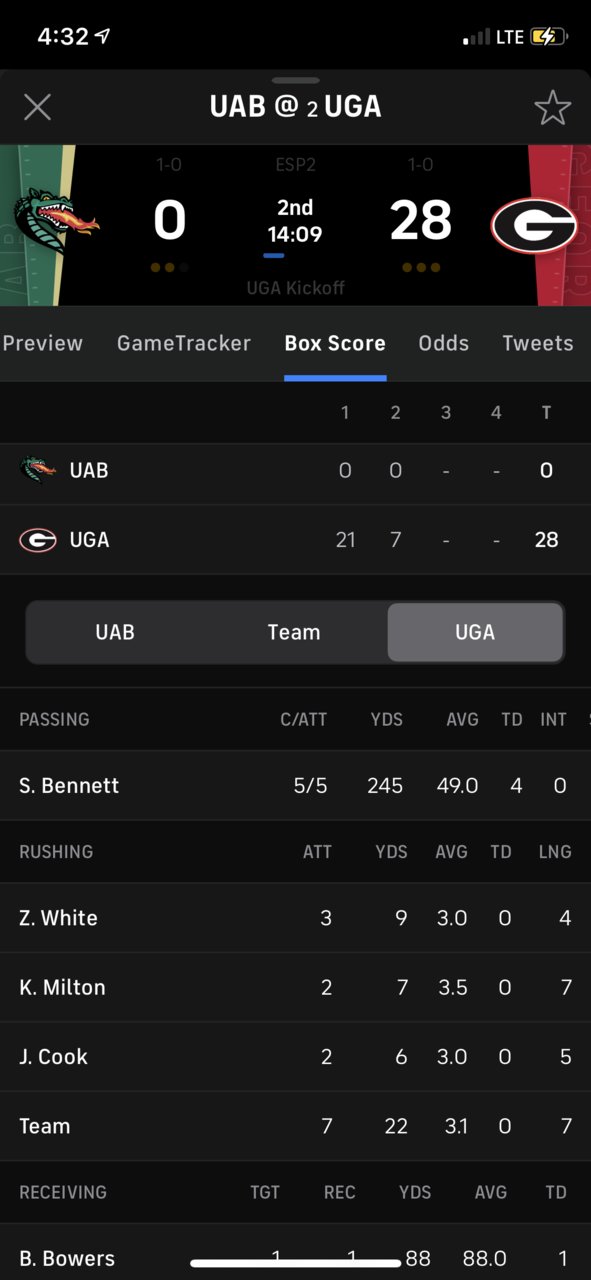
Task: Tap the Georgia G logo in header
Action: point(533,226)
